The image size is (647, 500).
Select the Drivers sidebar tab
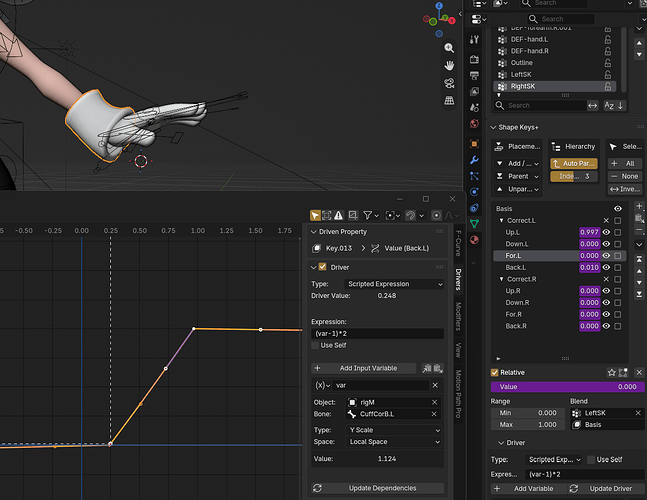pyautogui.click(x=458, y=279)
